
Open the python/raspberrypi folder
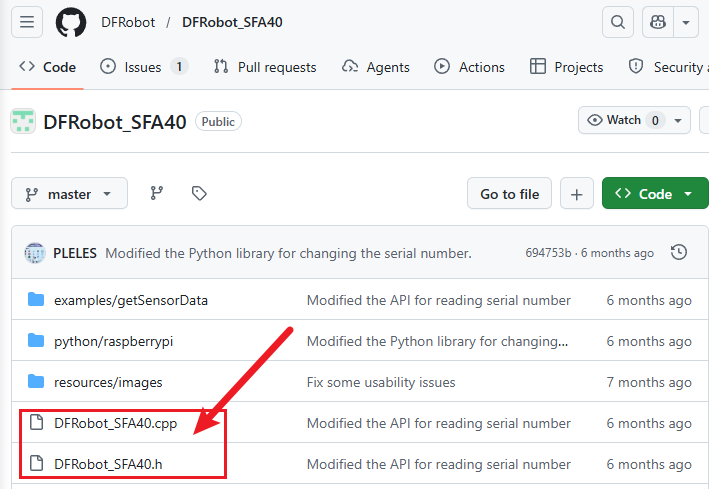(113, 342)
